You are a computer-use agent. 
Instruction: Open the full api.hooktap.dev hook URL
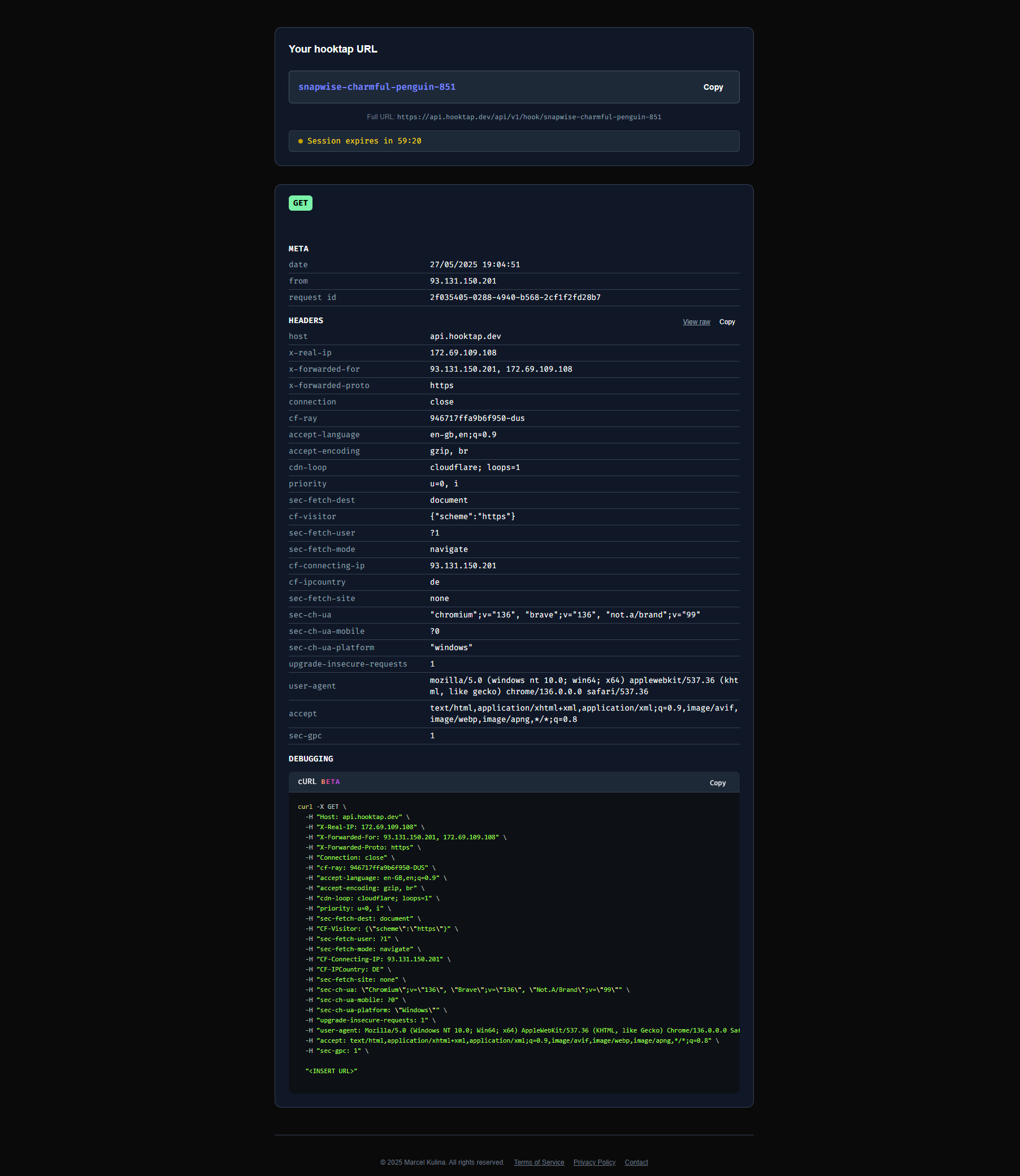click(529, 117)
